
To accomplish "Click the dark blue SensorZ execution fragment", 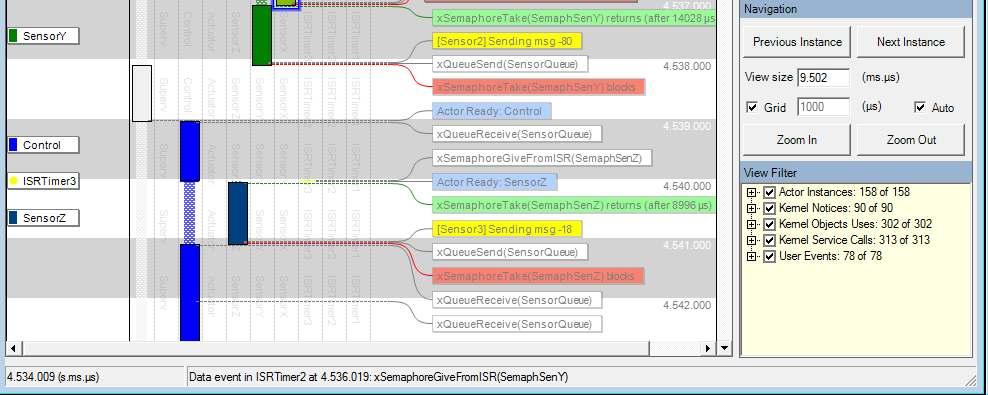I will [x=238, y=213].
